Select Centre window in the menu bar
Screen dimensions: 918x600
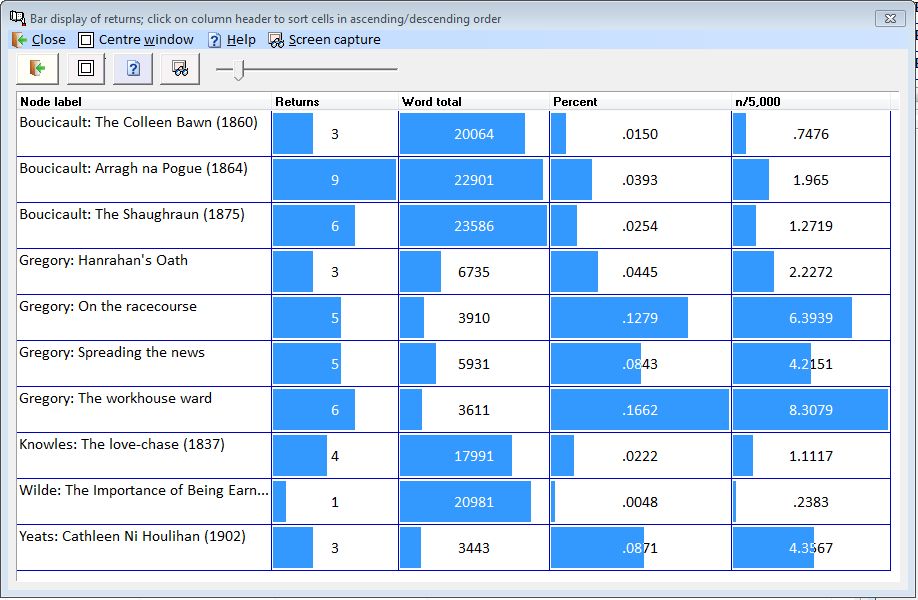[x=136, y=40]
